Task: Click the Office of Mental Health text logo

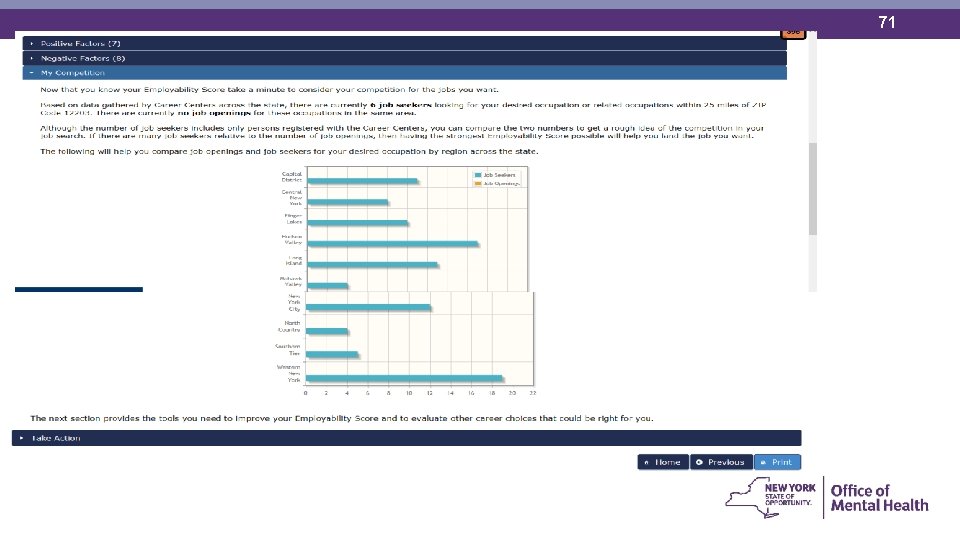Action: click(x=879, y=498)
